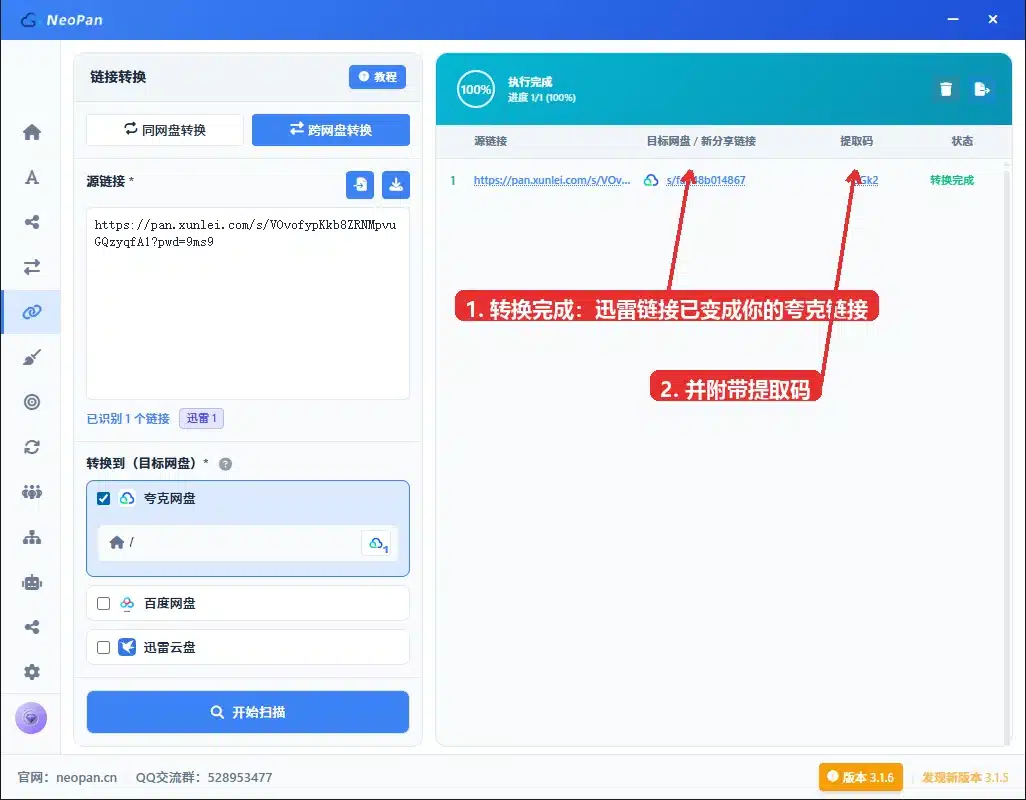Click the 源链接 column header
Image resolution: width=1026 pixels, height=800 pixels.
click(x=491, y=141)
